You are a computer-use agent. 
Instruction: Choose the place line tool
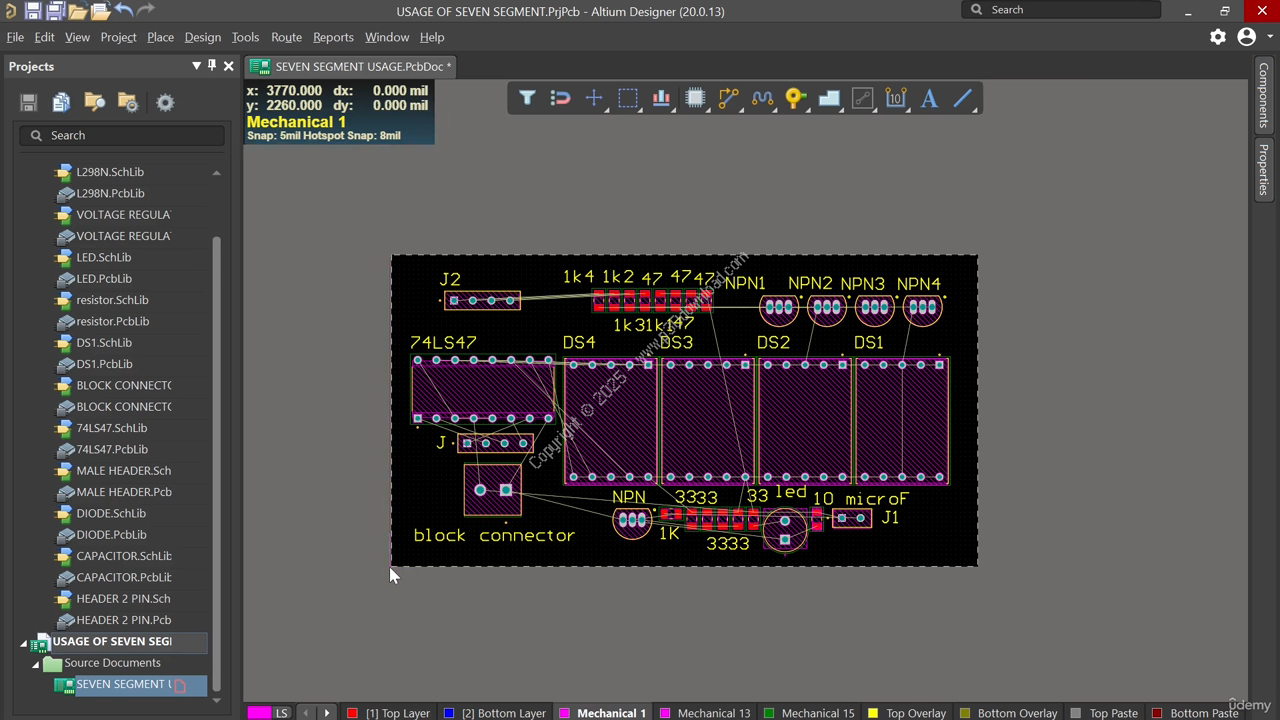click(x=963, y=98)
